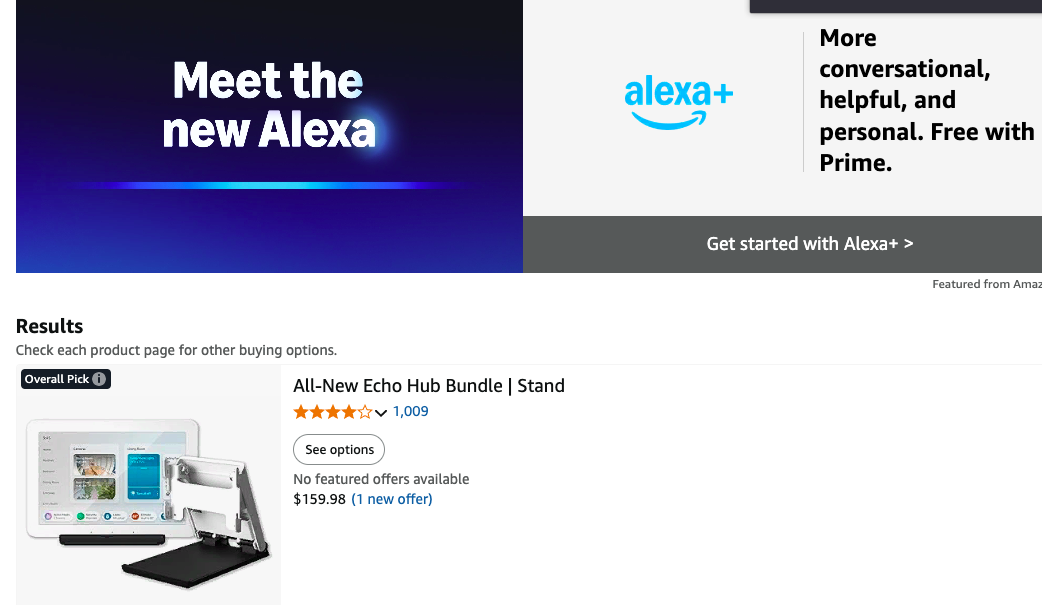Open the 1,009 ratings link
Image resolution: width=1042 pixels, height=605 pixels.
pyautogui.click(x=410, y=411)
